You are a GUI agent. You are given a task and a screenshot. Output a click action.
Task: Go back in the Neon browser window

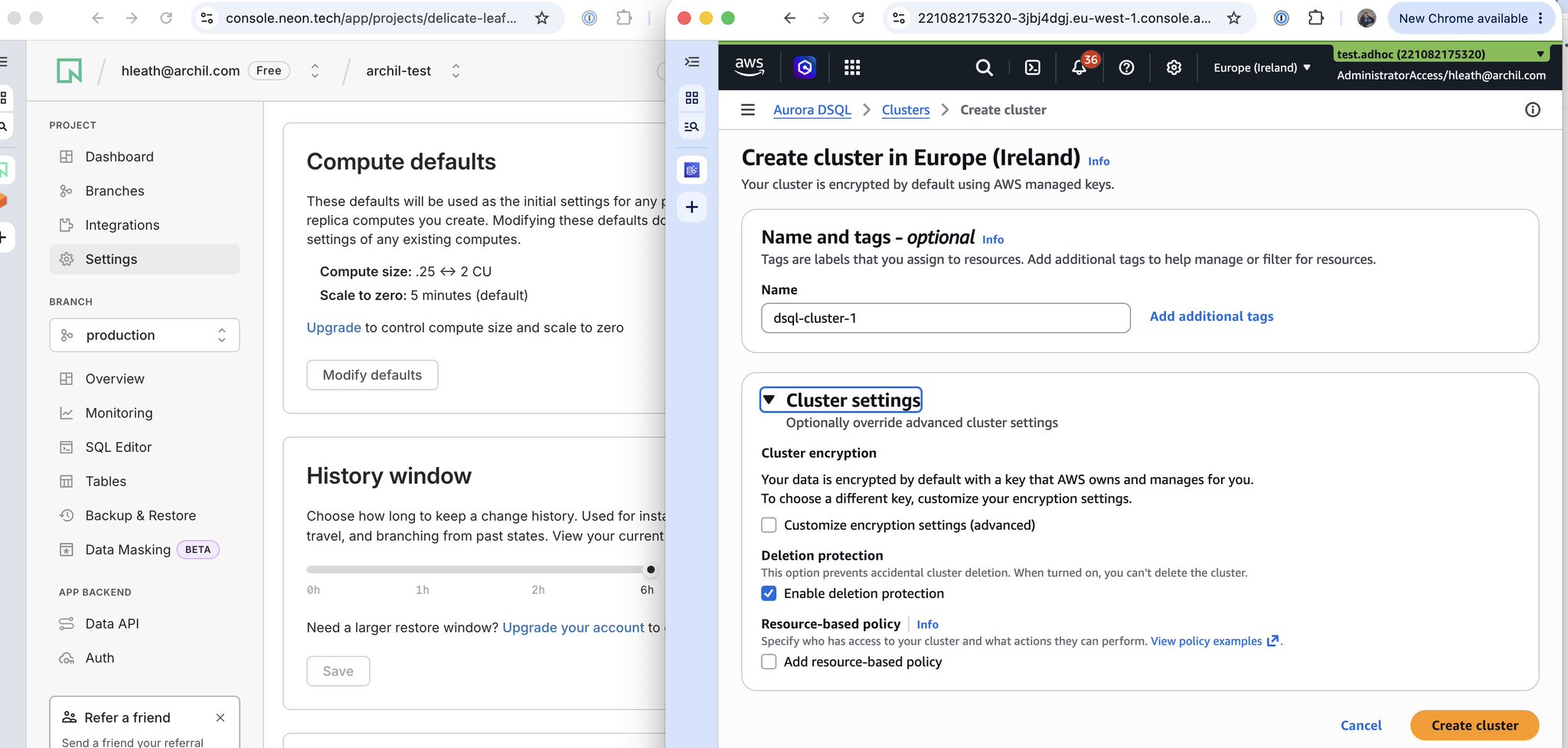pyautogui.click(x=97, y=18)
